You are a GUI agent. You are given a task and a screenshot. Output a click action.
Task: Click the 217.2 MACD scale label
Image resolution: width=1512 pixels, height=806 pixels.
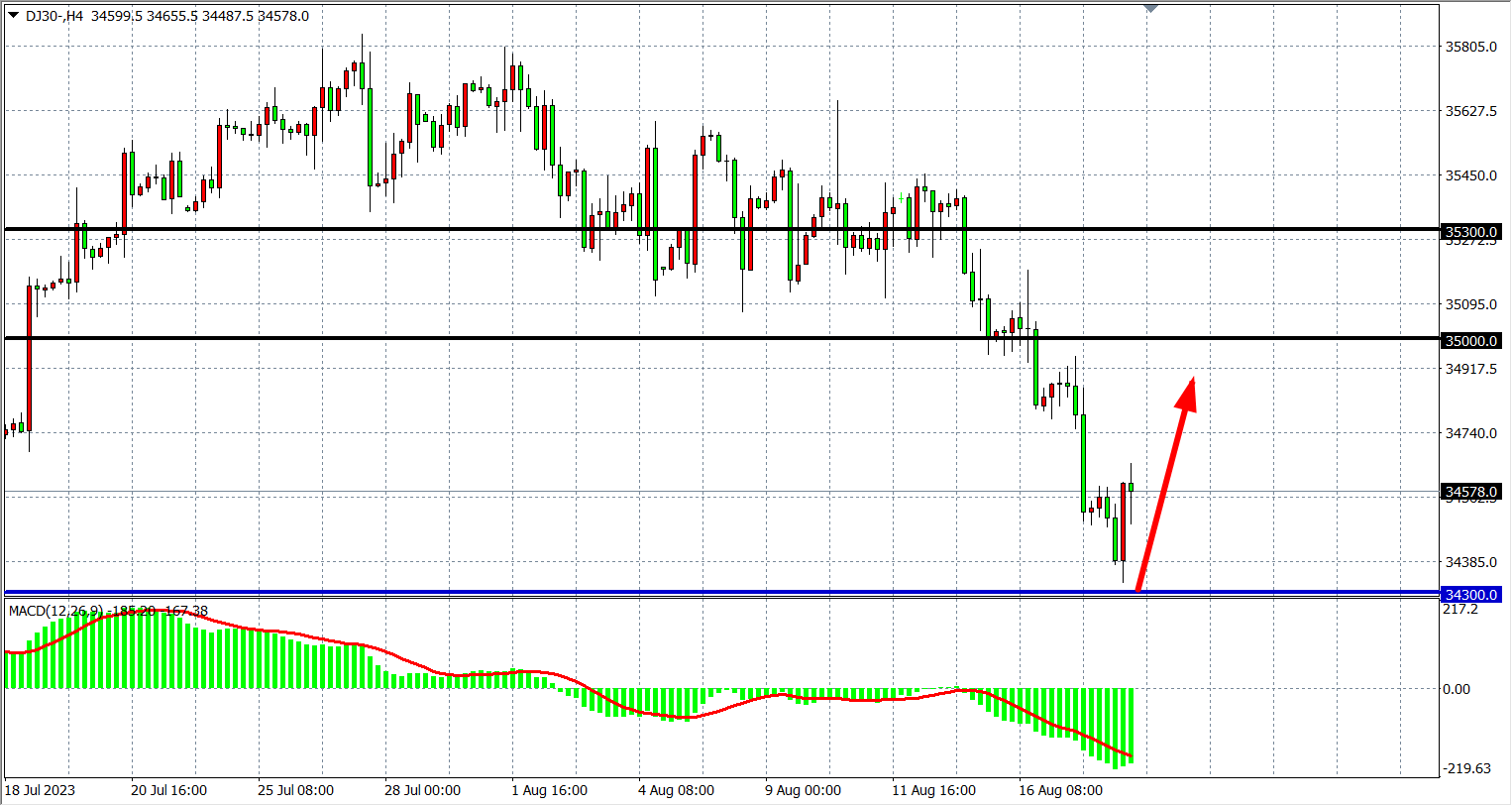point(1459,609)
